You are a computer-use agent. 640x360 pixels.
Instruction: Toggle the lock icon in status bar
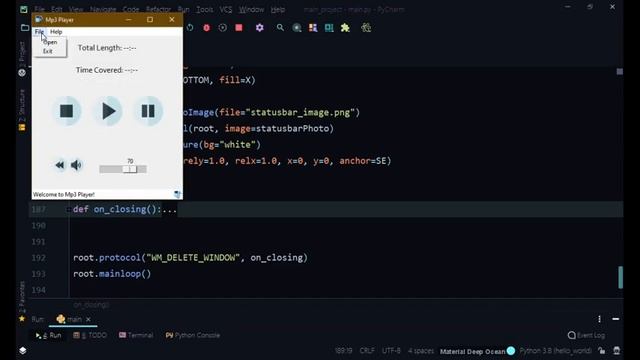click(x=602, y=351)
